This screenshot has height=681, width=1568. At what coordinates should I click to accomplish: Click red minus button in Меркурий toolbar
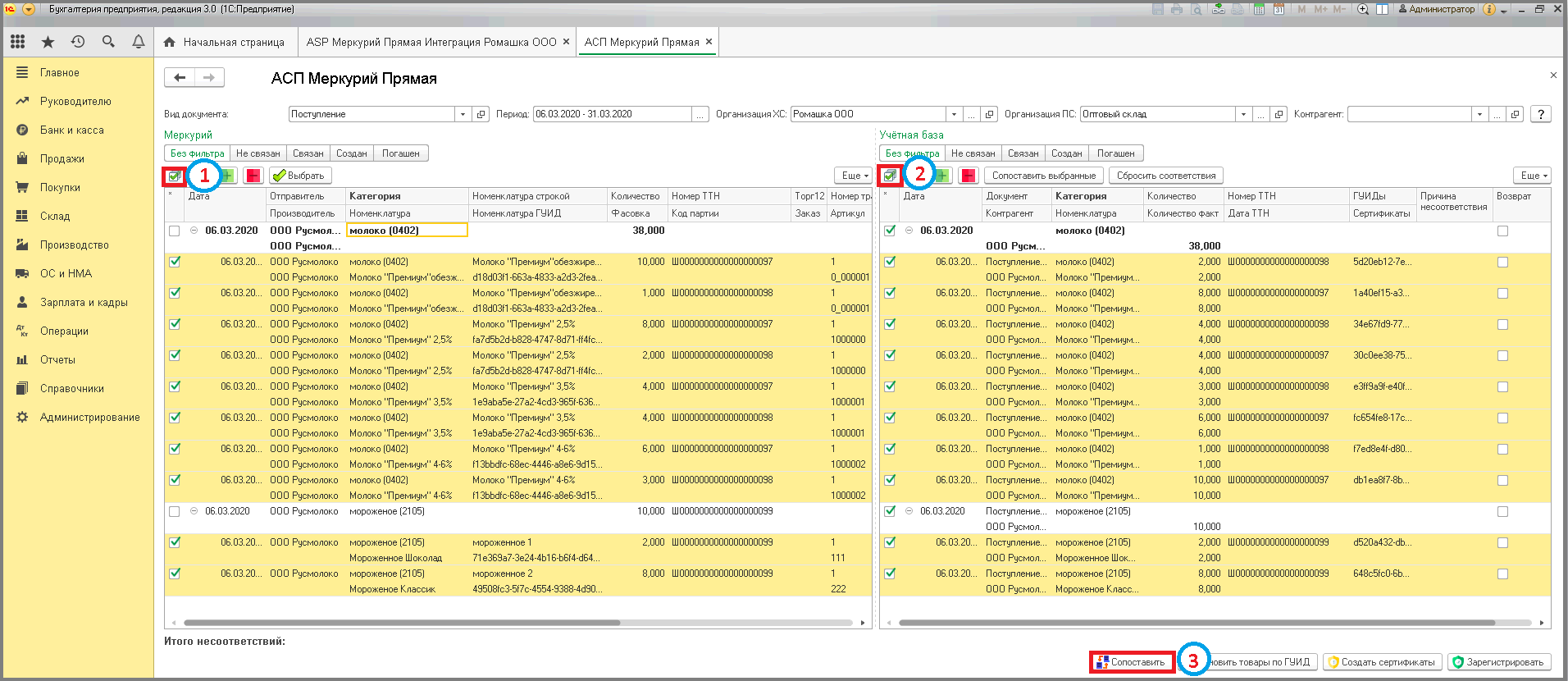pyautogui.click(x=253, y=176)
